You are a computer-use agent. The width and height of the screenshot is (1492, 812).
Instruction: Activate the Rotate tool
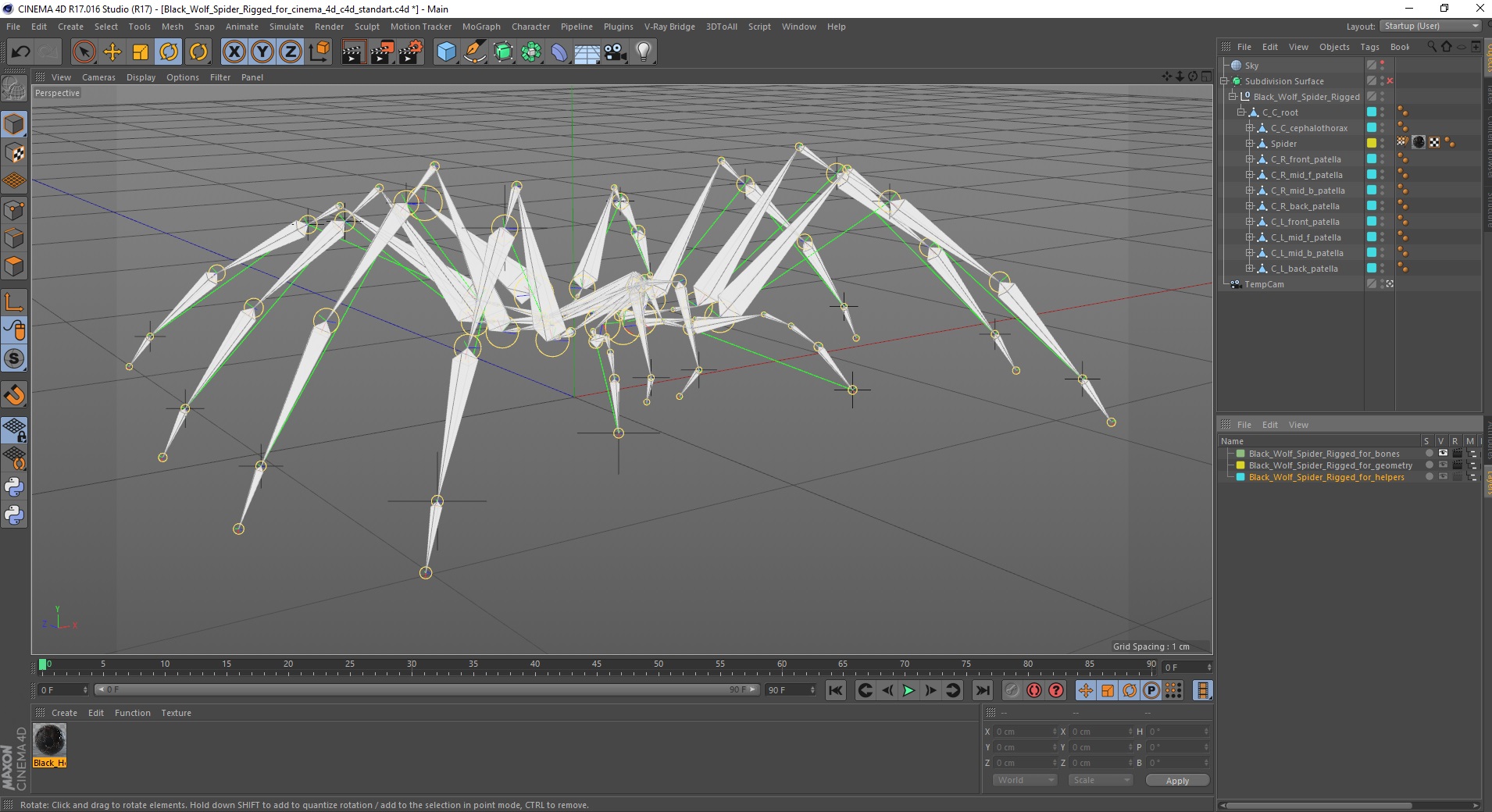pyautogui.click(x=169, y=52)
